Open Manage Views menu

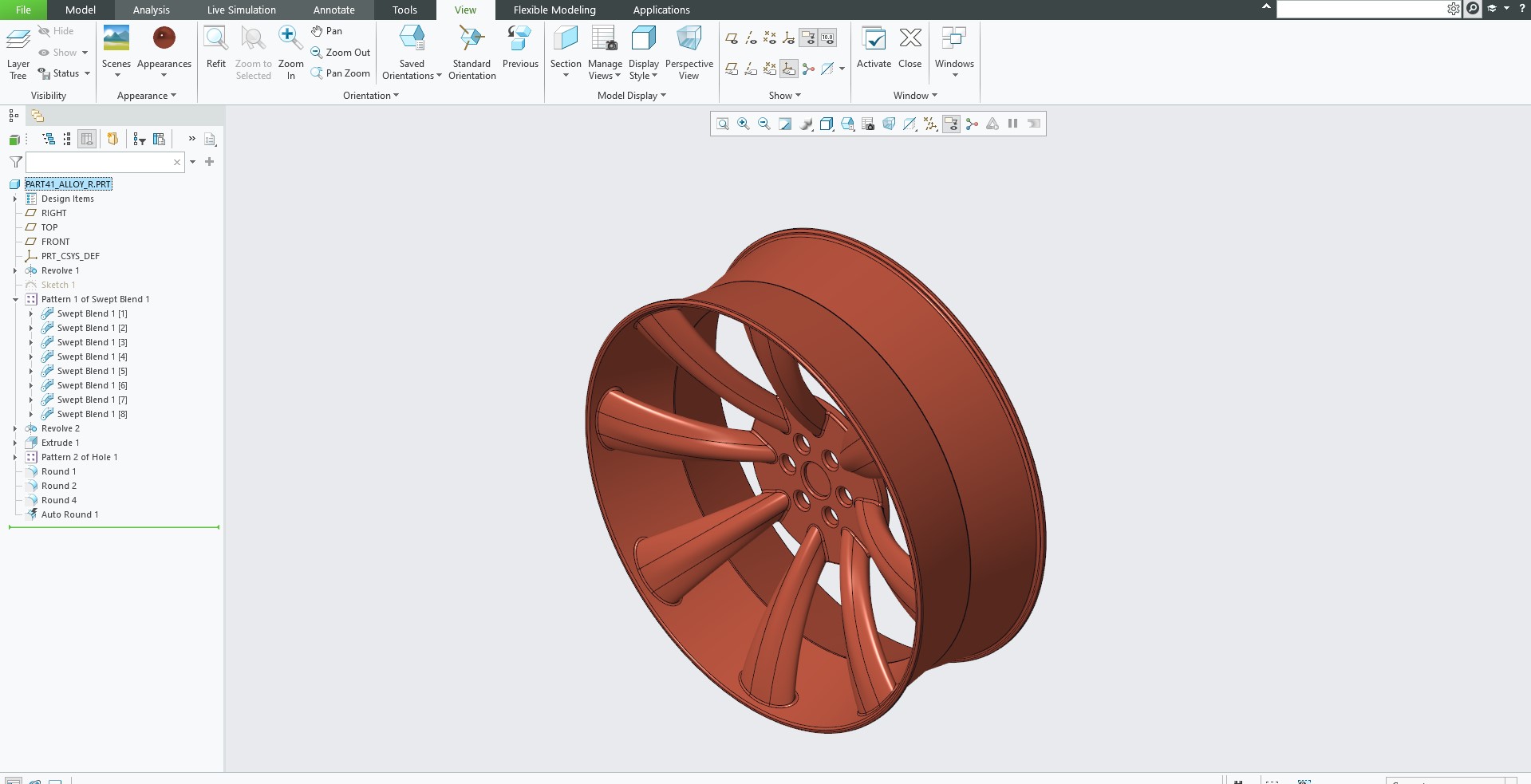(x=605, y=53)
